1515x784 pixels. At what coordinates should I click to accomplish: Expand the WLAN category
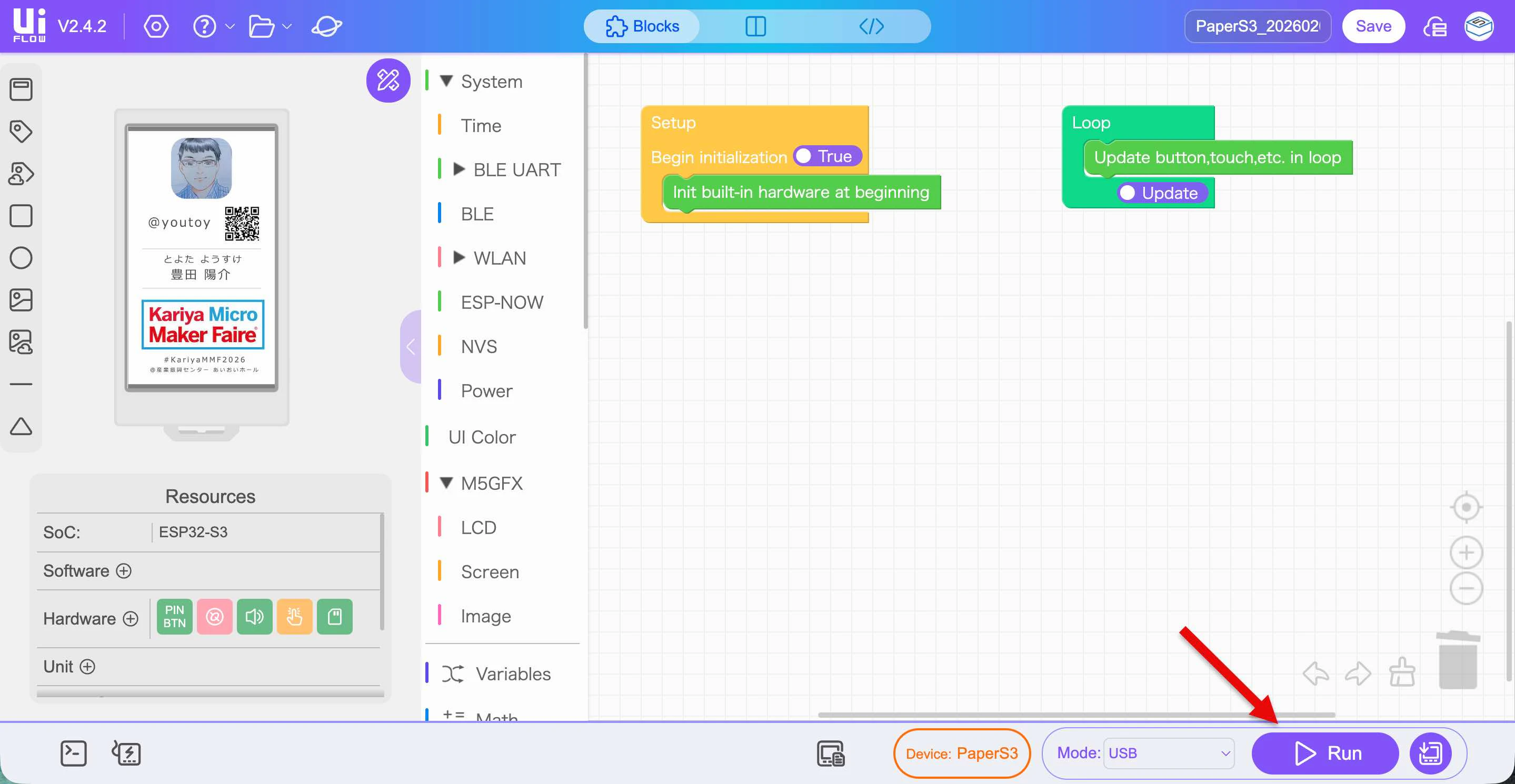tap(459, 257)
